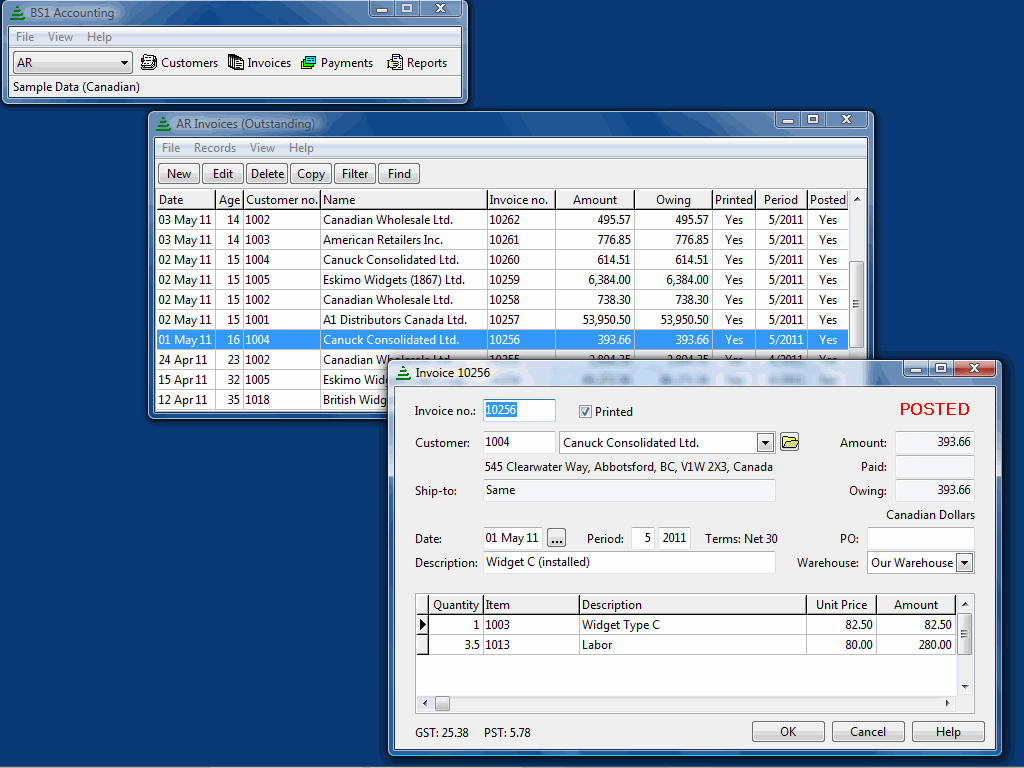Click the Filter button
Screen dimensions: 1024x768
tap(355, 174)
